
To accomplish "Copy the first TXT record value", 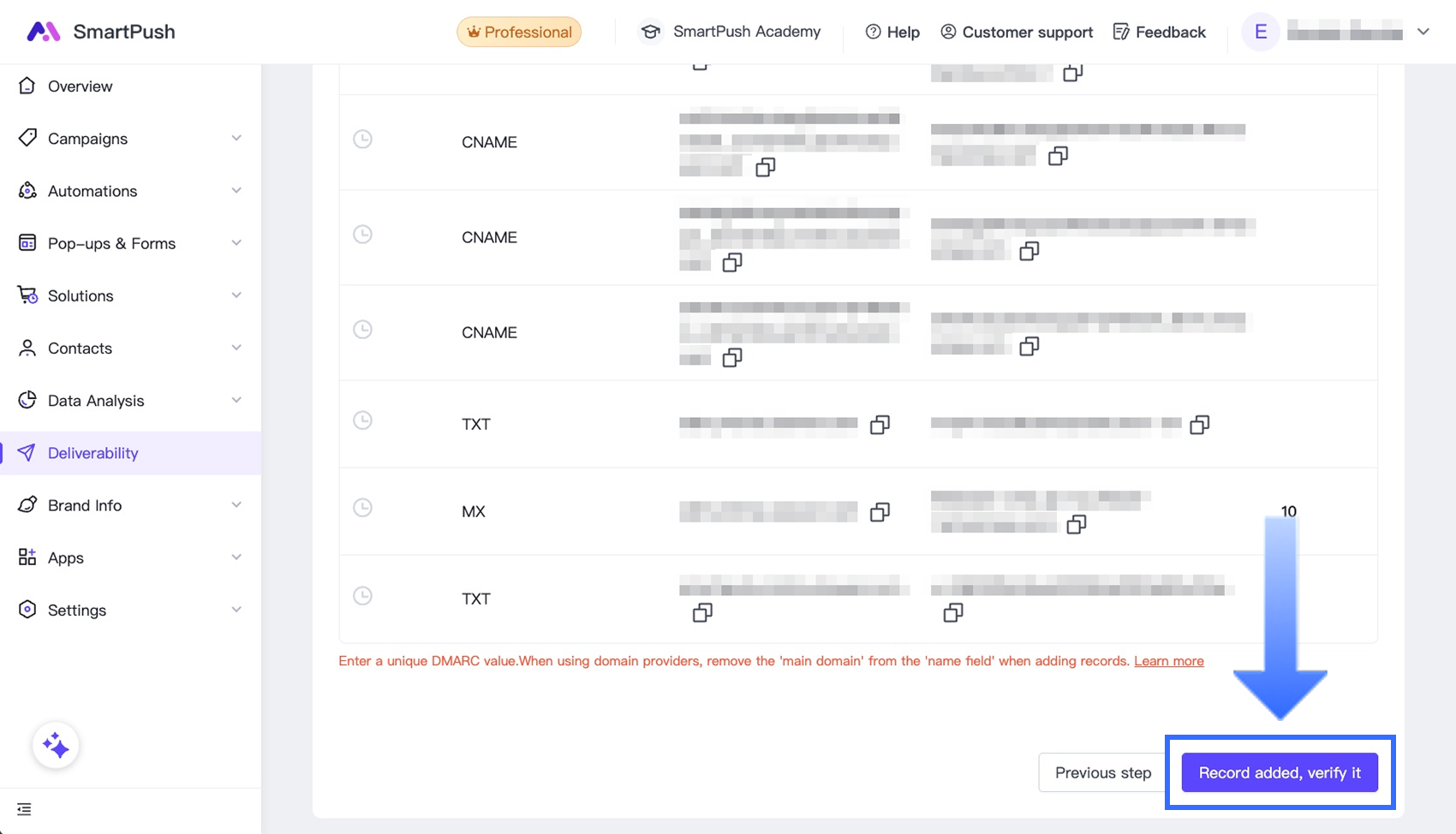I will pos(1200,425).
